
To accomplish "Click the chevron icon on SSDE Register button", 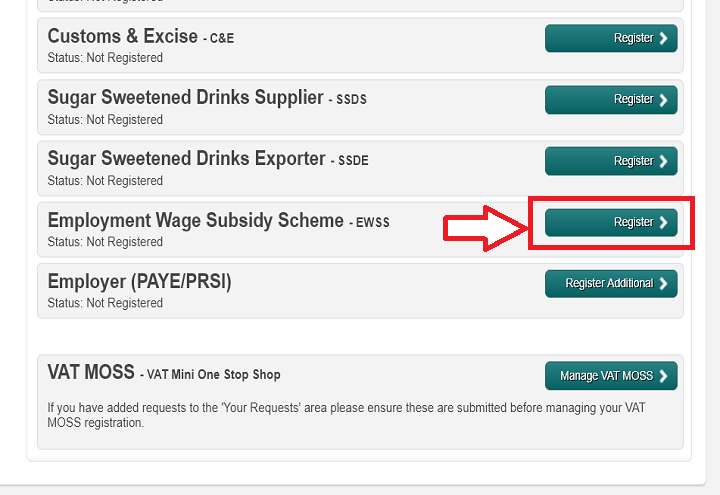I will point(663,161).
